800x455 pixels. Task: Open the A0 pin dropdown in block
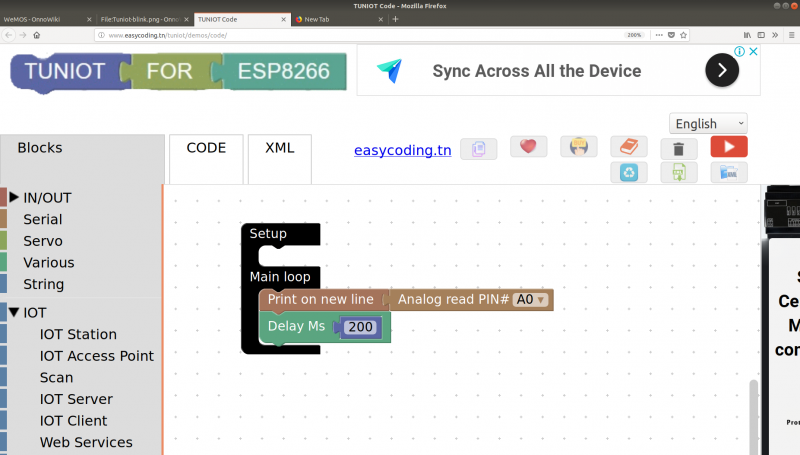[530, 299]
